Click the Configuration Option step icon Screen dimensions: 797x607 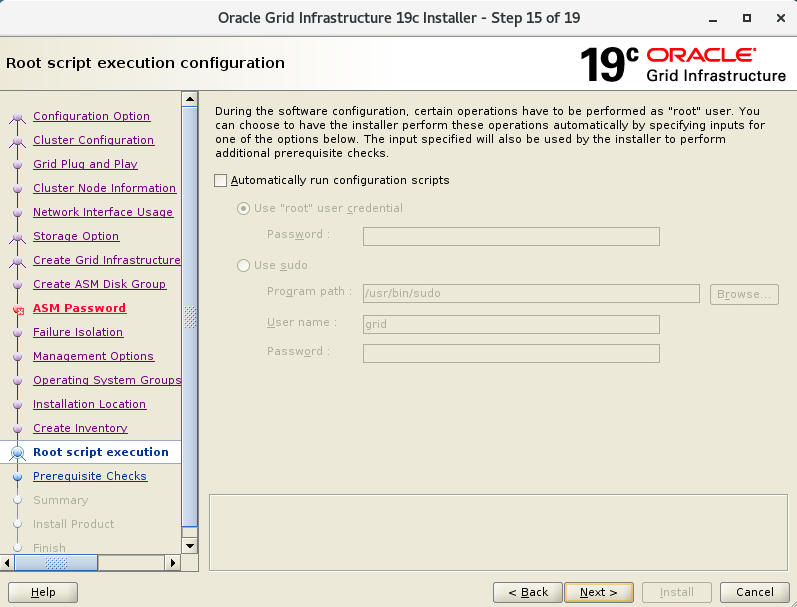[17, 117]
